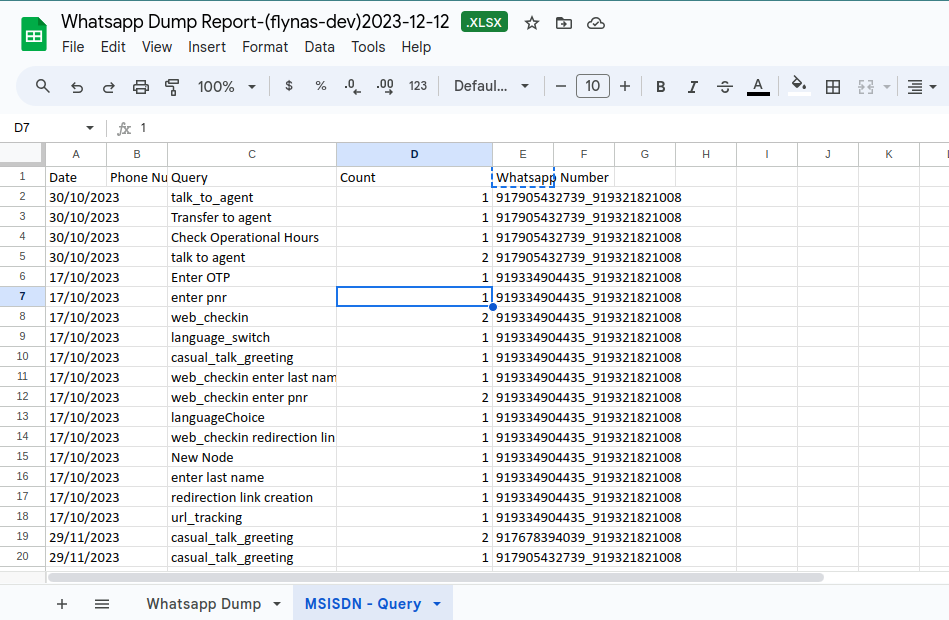Click the redo arrow icon

pyautogui.click(x=108, y=87)
